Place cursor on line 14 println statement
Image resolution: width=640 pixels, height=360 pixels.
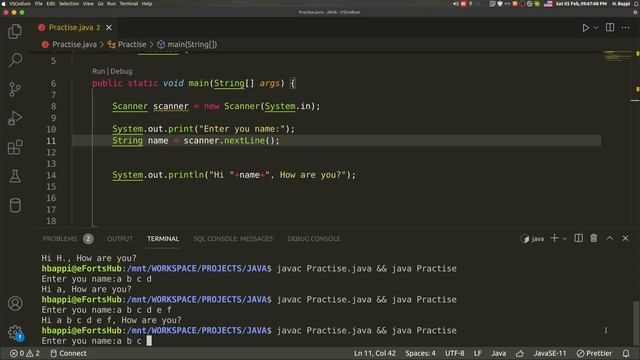coord(234,175)
